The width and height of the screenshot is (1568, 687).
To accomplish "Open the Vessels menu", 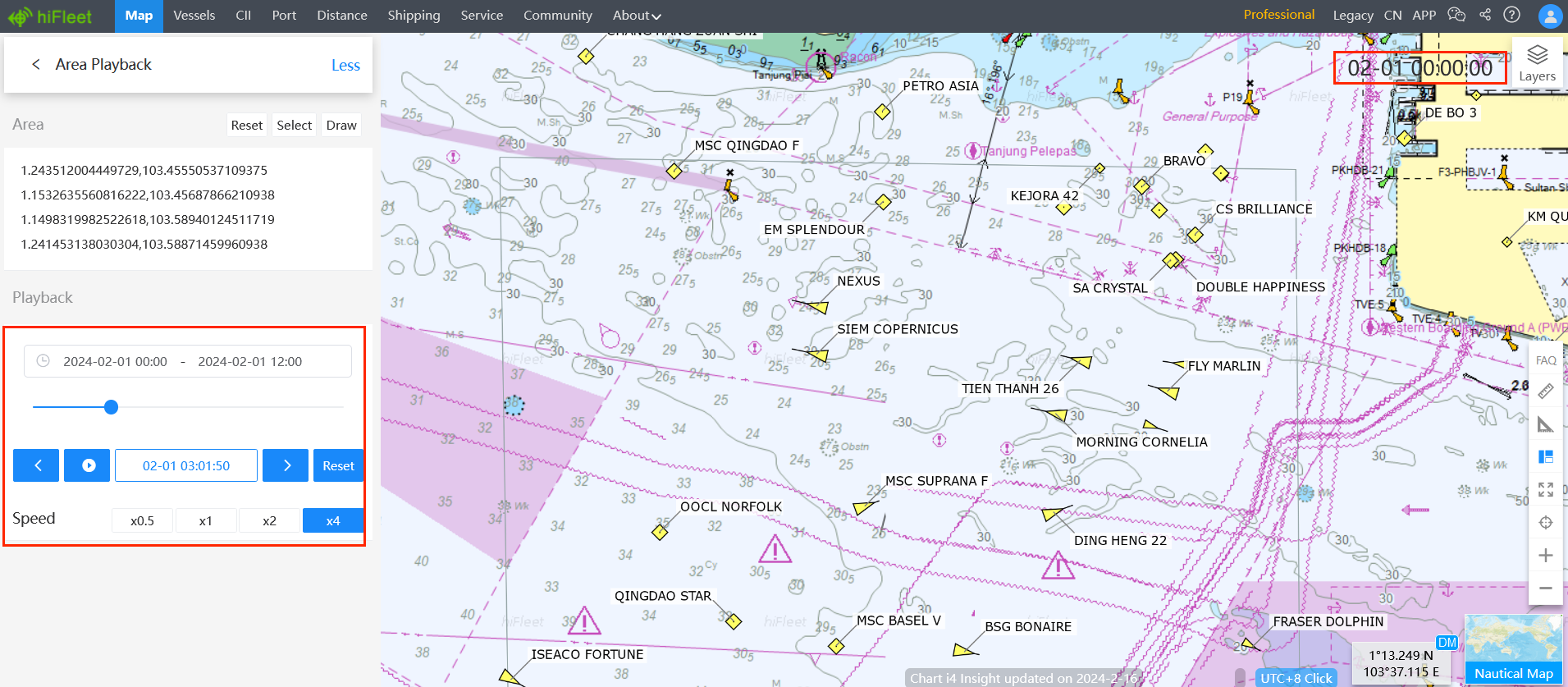I will [x=194, y=16].
